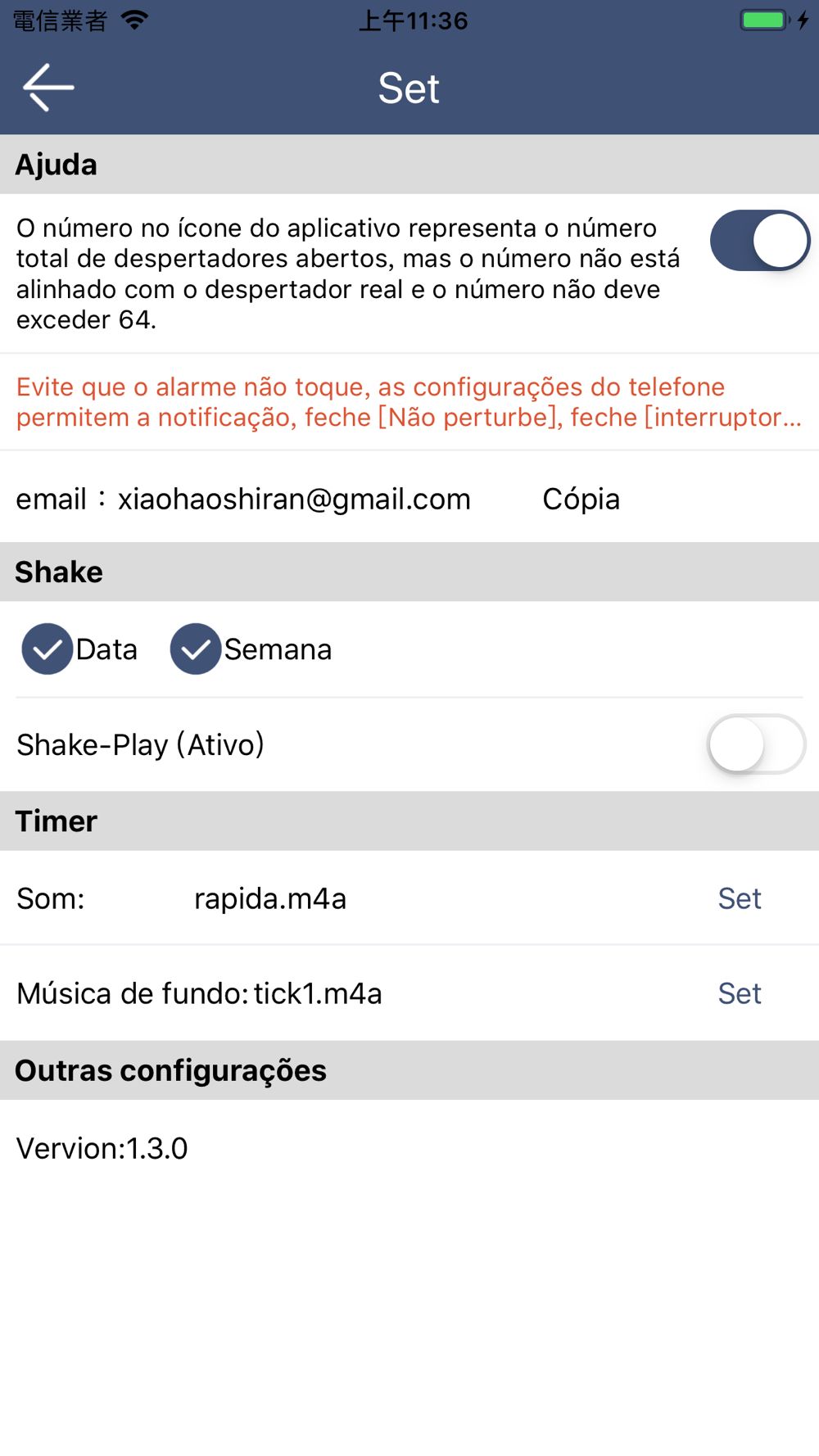This screenshot has height=1456, width=819.
Task: Set the Som timer sound
Action: 739,898
